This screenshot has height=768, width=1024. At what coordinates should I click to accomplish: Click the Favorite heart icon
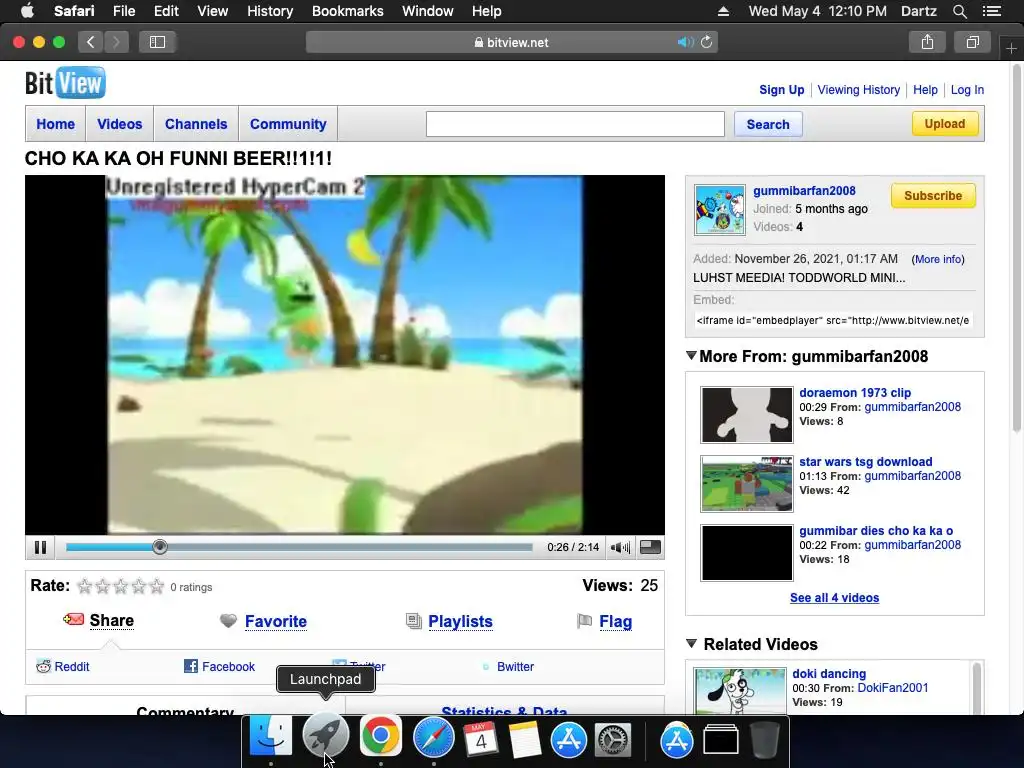(x=228, y=620)
